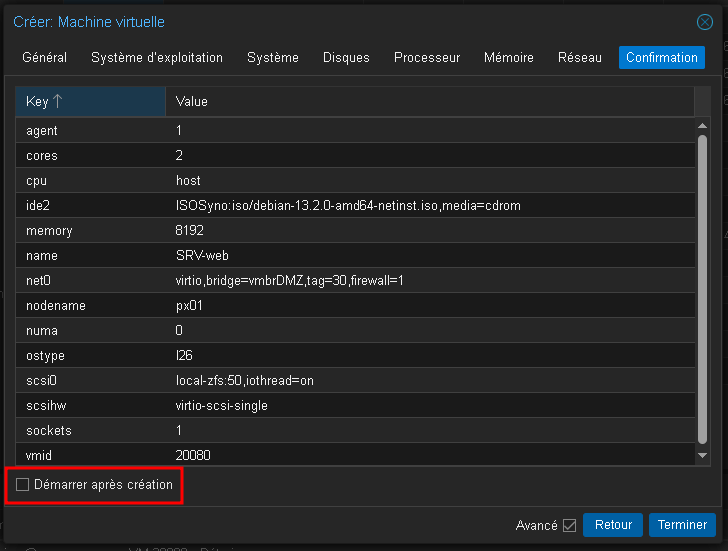Click the Confirmation tab
Screen dimensions: 728x551
(x=661, y=58)
